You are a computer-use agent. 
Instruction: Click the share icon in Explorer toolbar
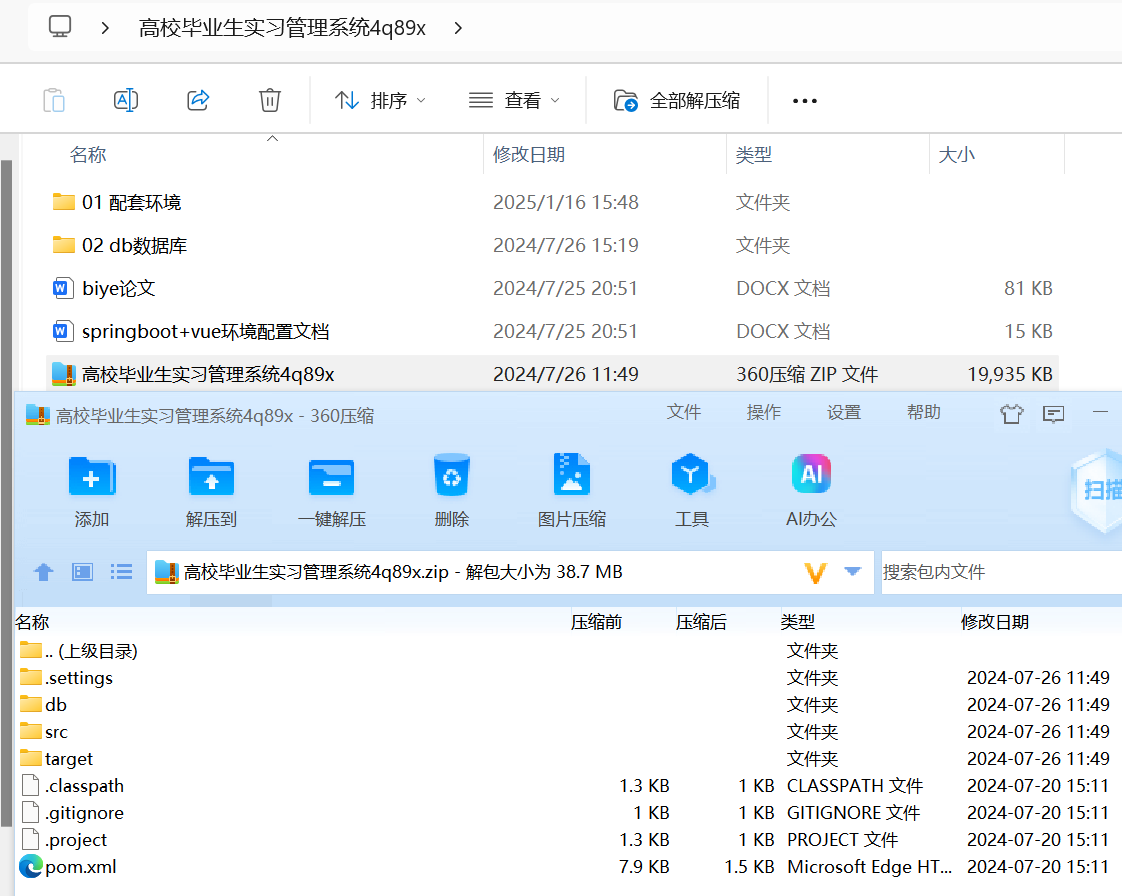[197, 99]
